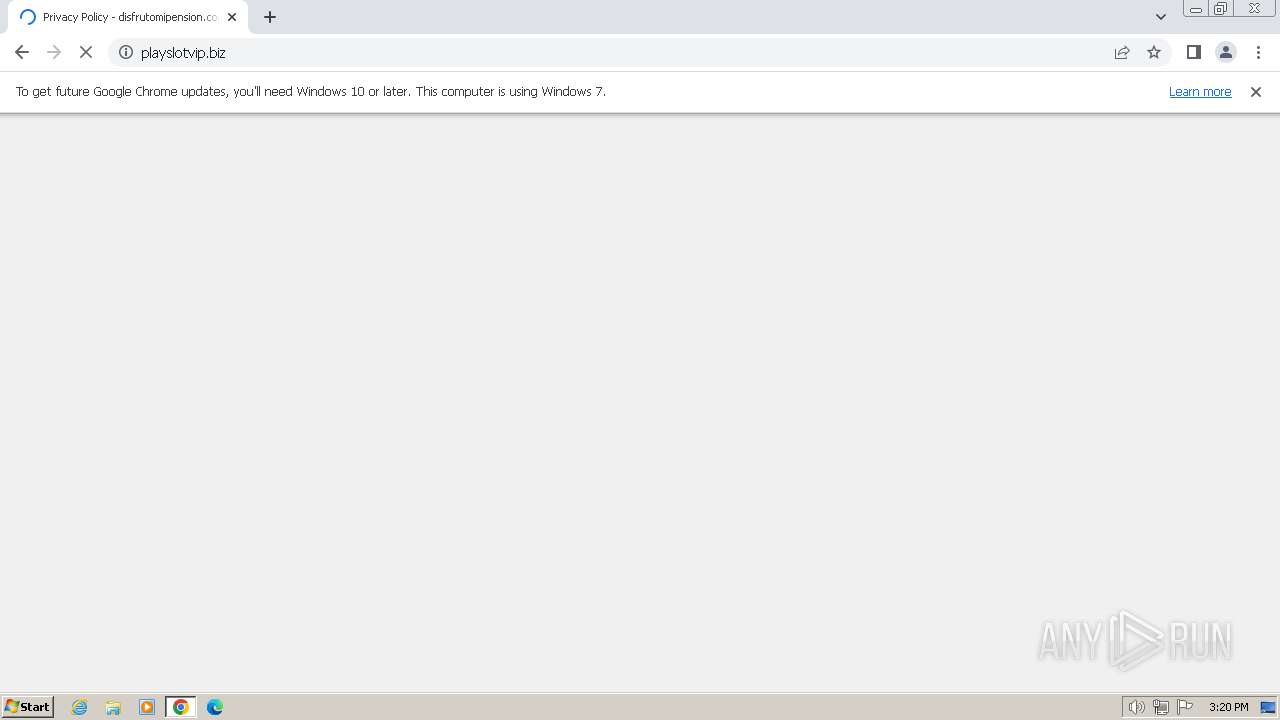Open Action Center flag icon

[x=1185, y=707]
